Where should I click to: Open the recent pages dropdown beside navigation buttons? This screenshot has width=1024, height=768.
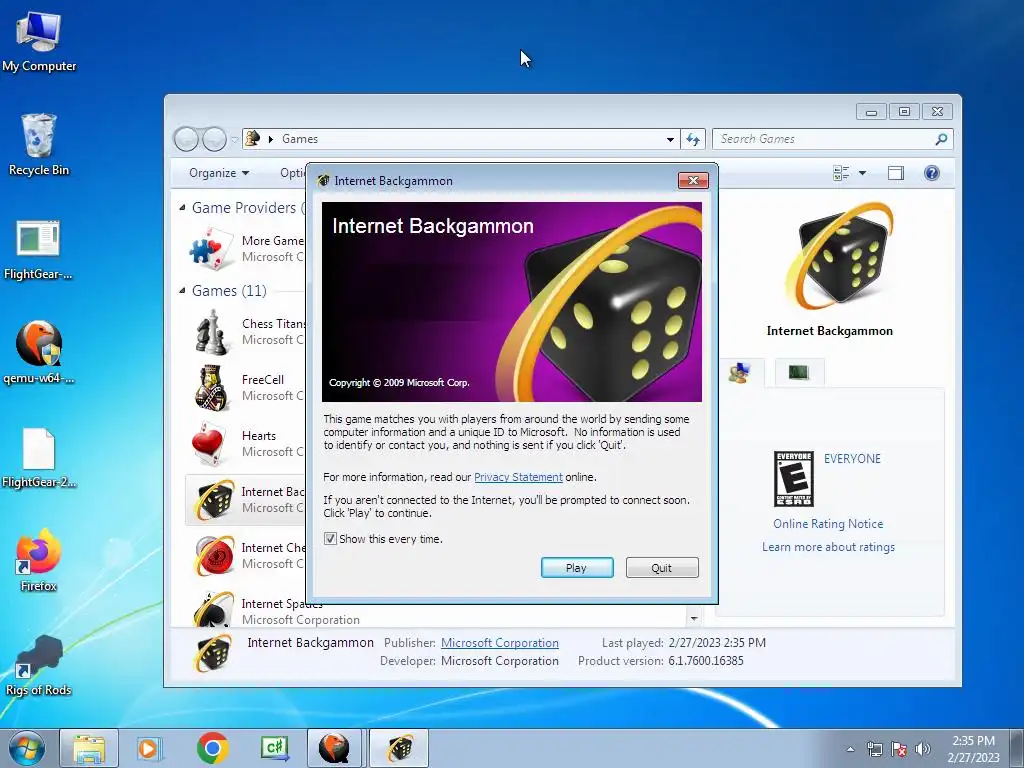coord(234,140)
